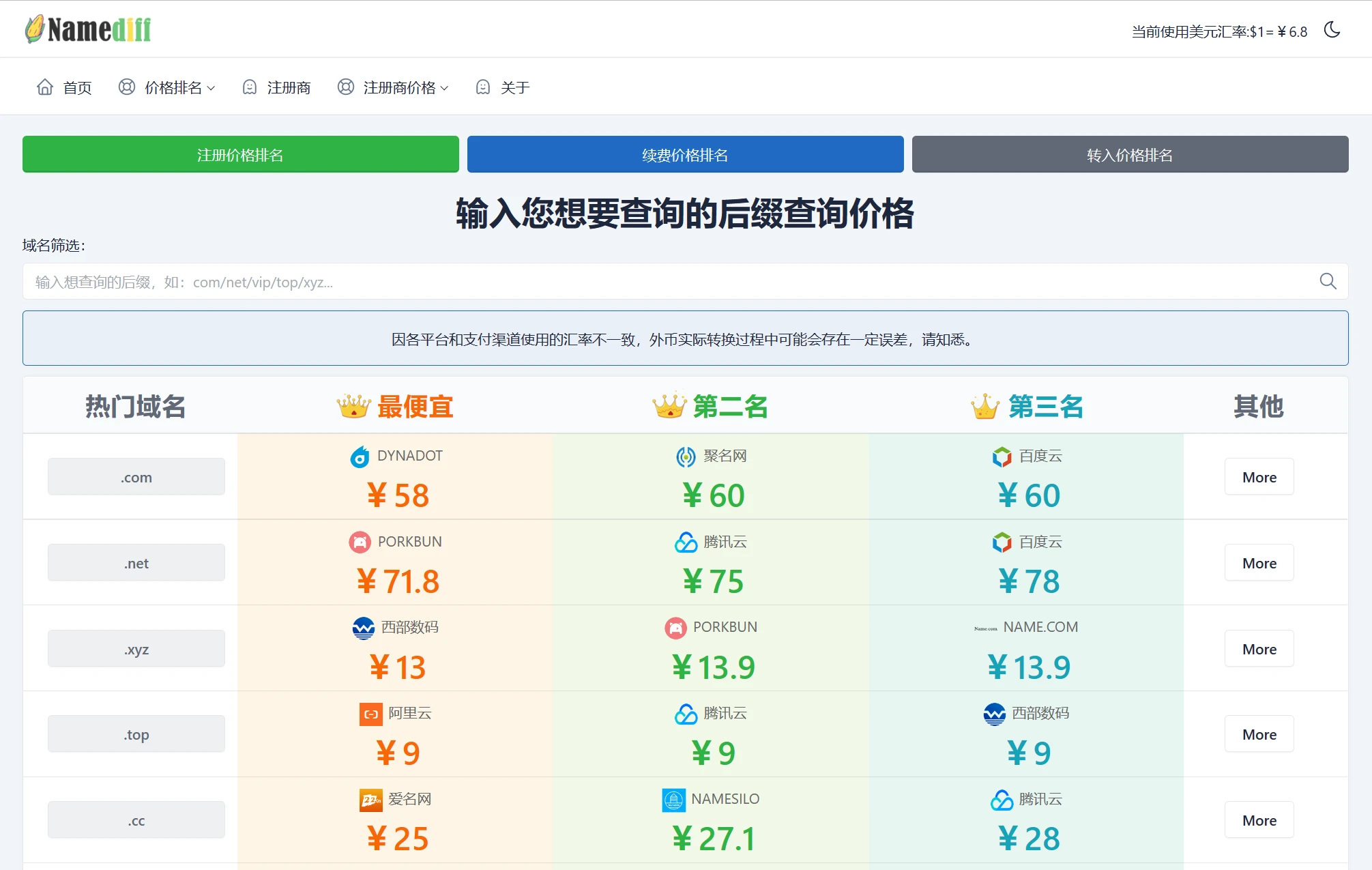The height and width of the screenshot is (870, 1372).
Task: Click the 西部数码 logo in .xyz row
Action: [x=364, y=628]
